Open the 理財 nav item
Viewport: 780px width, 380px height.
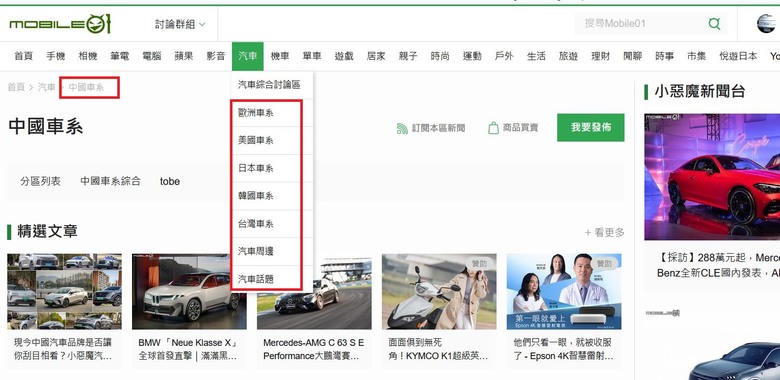pyautogui.click(x=600, y=56)
